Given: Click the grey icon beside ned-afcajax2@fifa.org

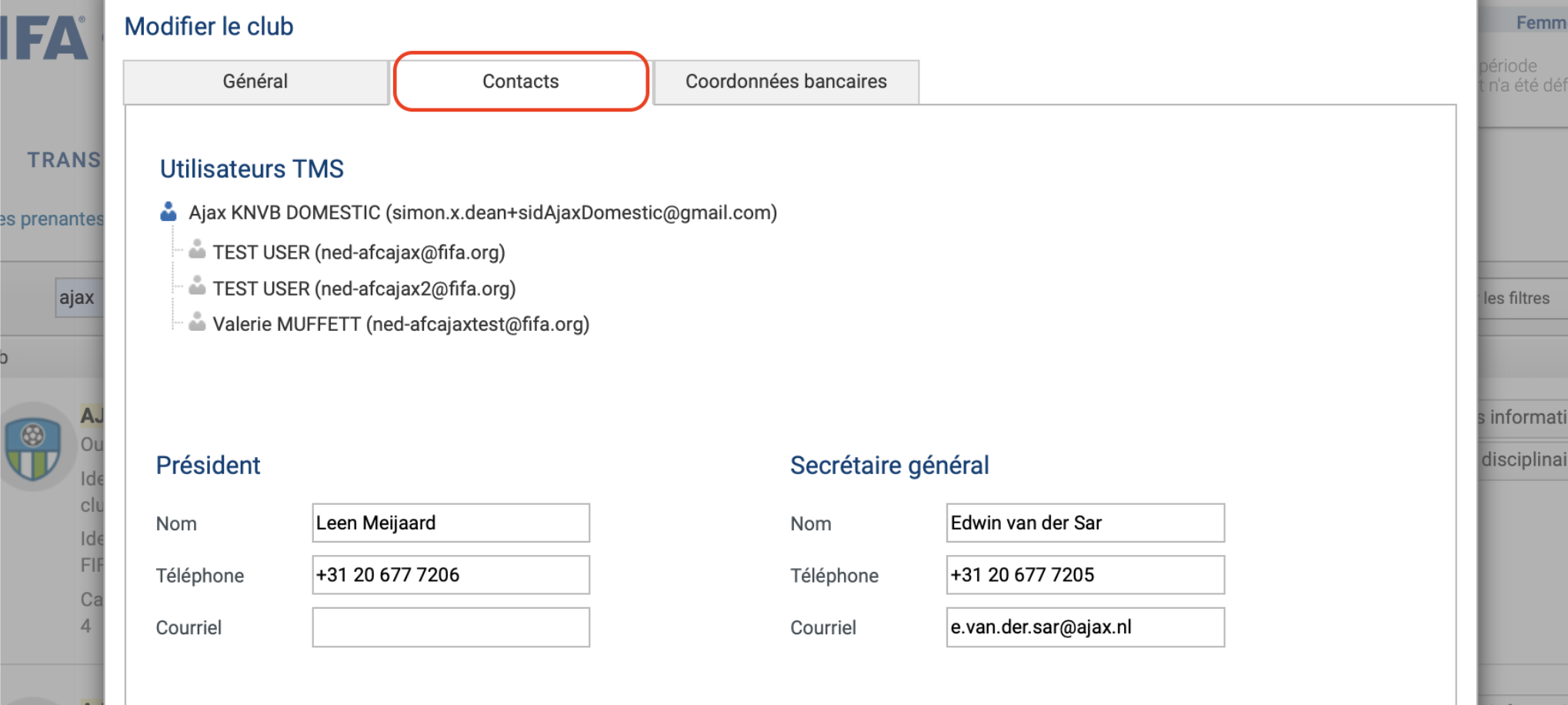Looking at the screenshot, I should click(197, 286).
